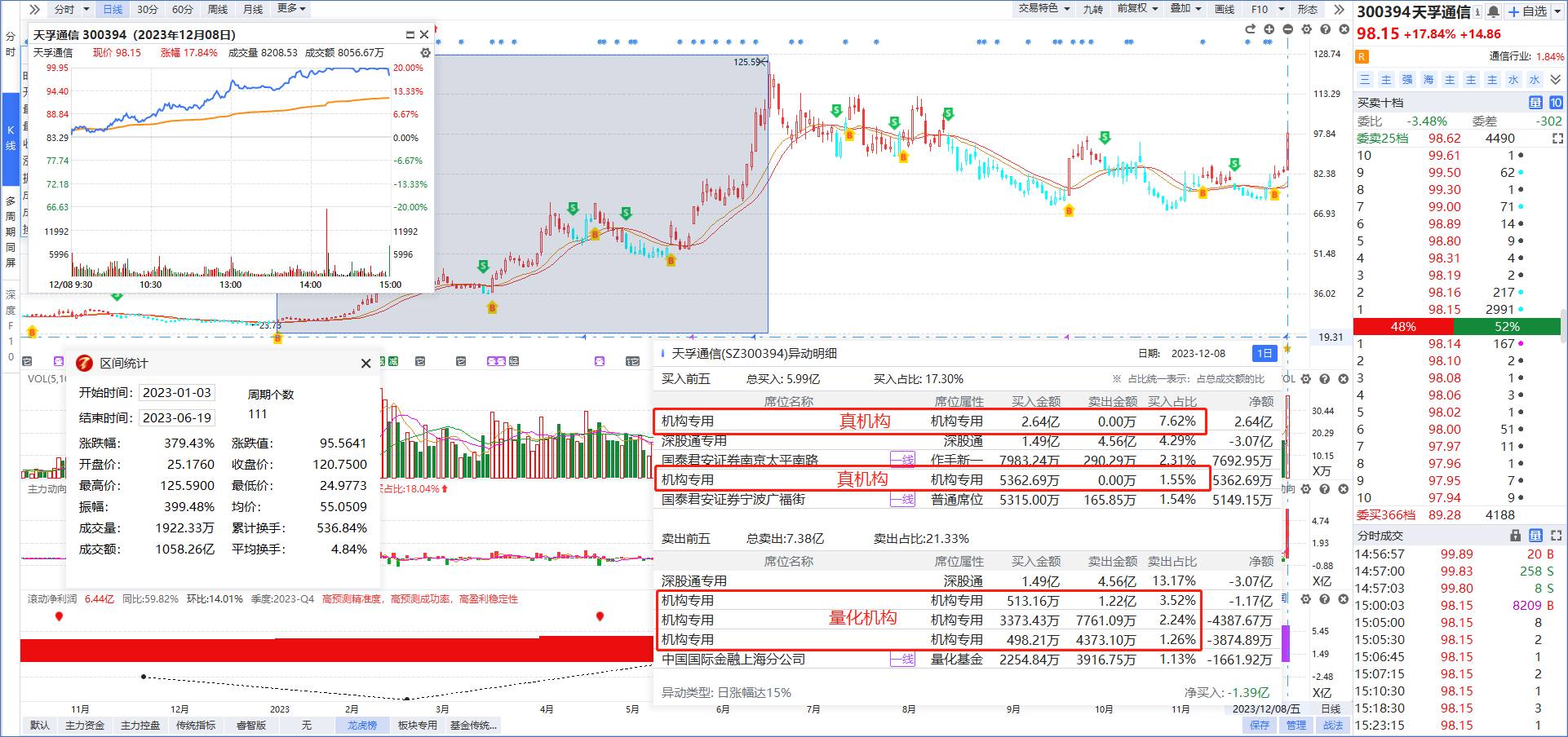The height and width of the screenshot is (737, 1568).
Task: Open 主力动向 panel settings gear icon
Action: tap(1306, 489)
